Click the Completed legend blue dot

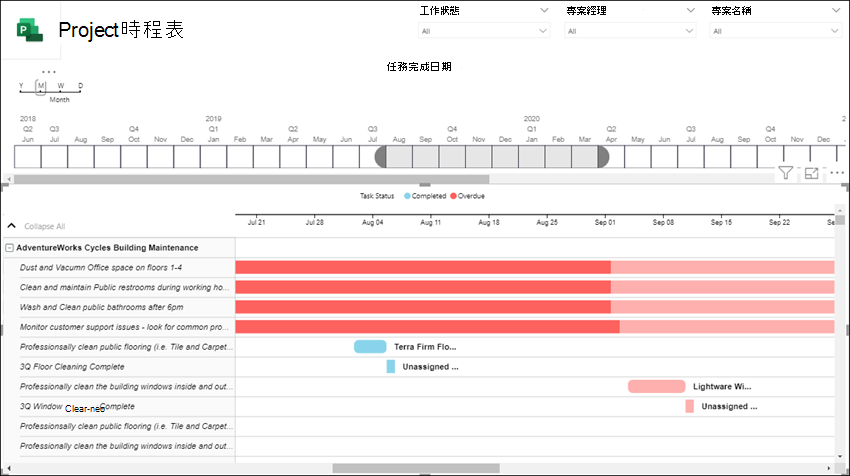pyautogui.click(x=407, y=196)
